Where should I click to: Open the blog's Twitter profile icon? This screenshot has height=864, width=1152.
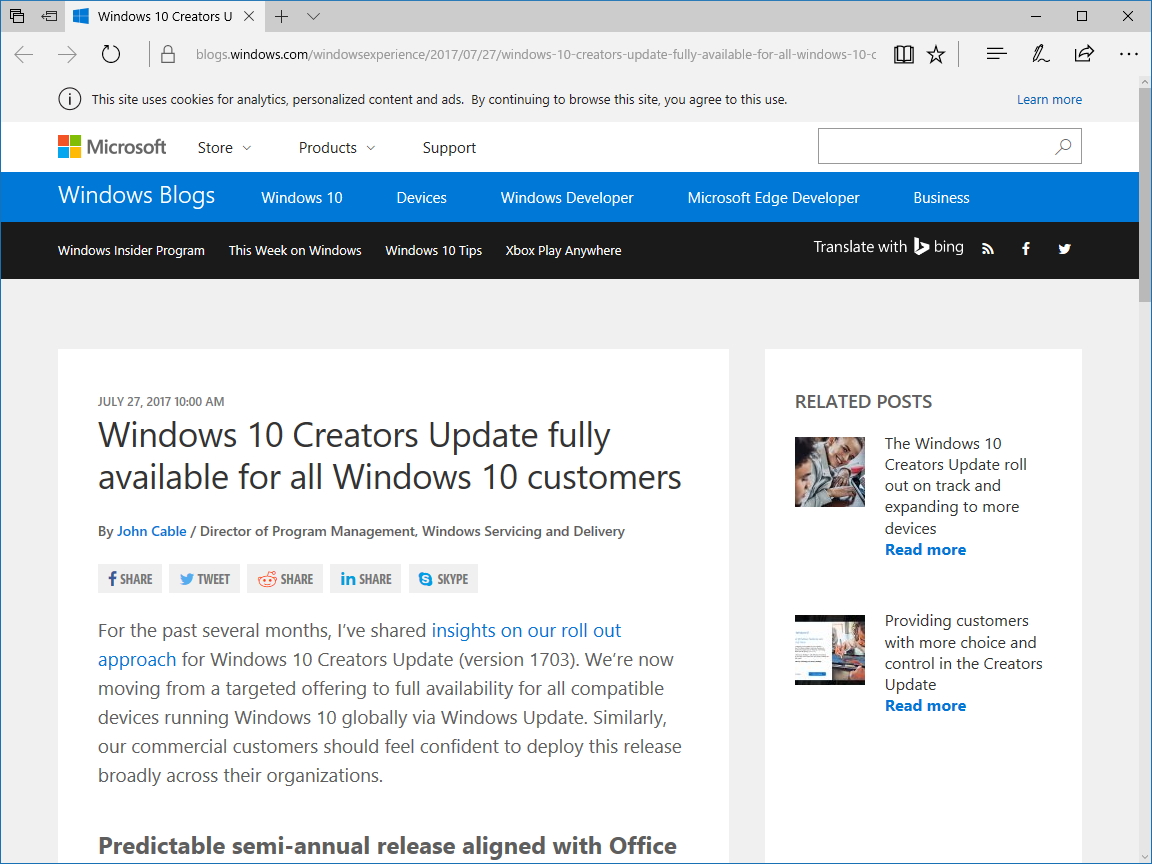[1064, 248]
